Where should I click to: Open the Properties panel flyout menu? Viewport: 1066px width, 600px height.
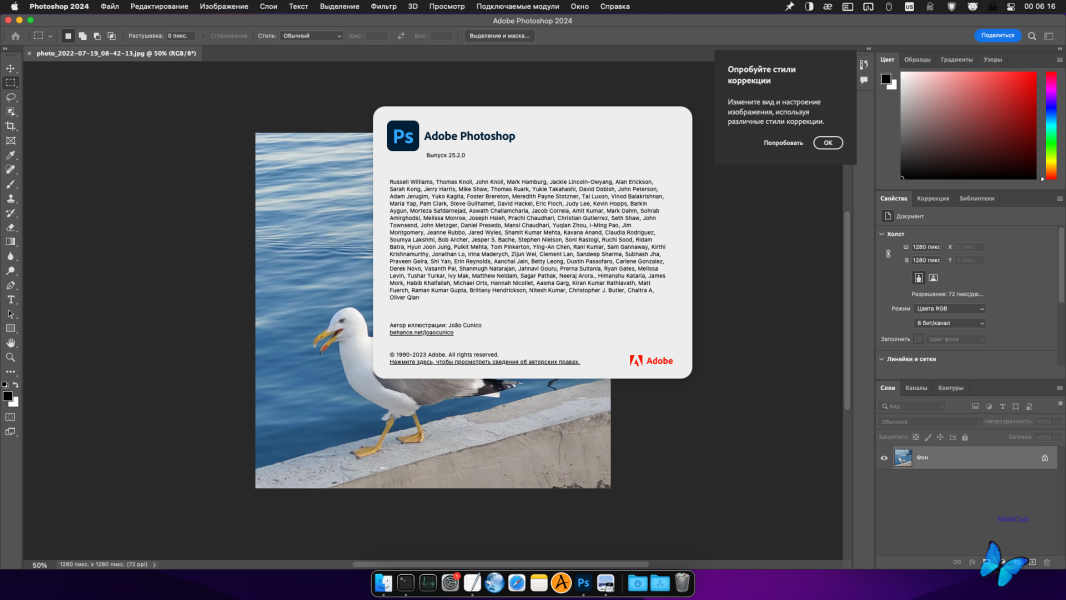(x=1059, y=198)
